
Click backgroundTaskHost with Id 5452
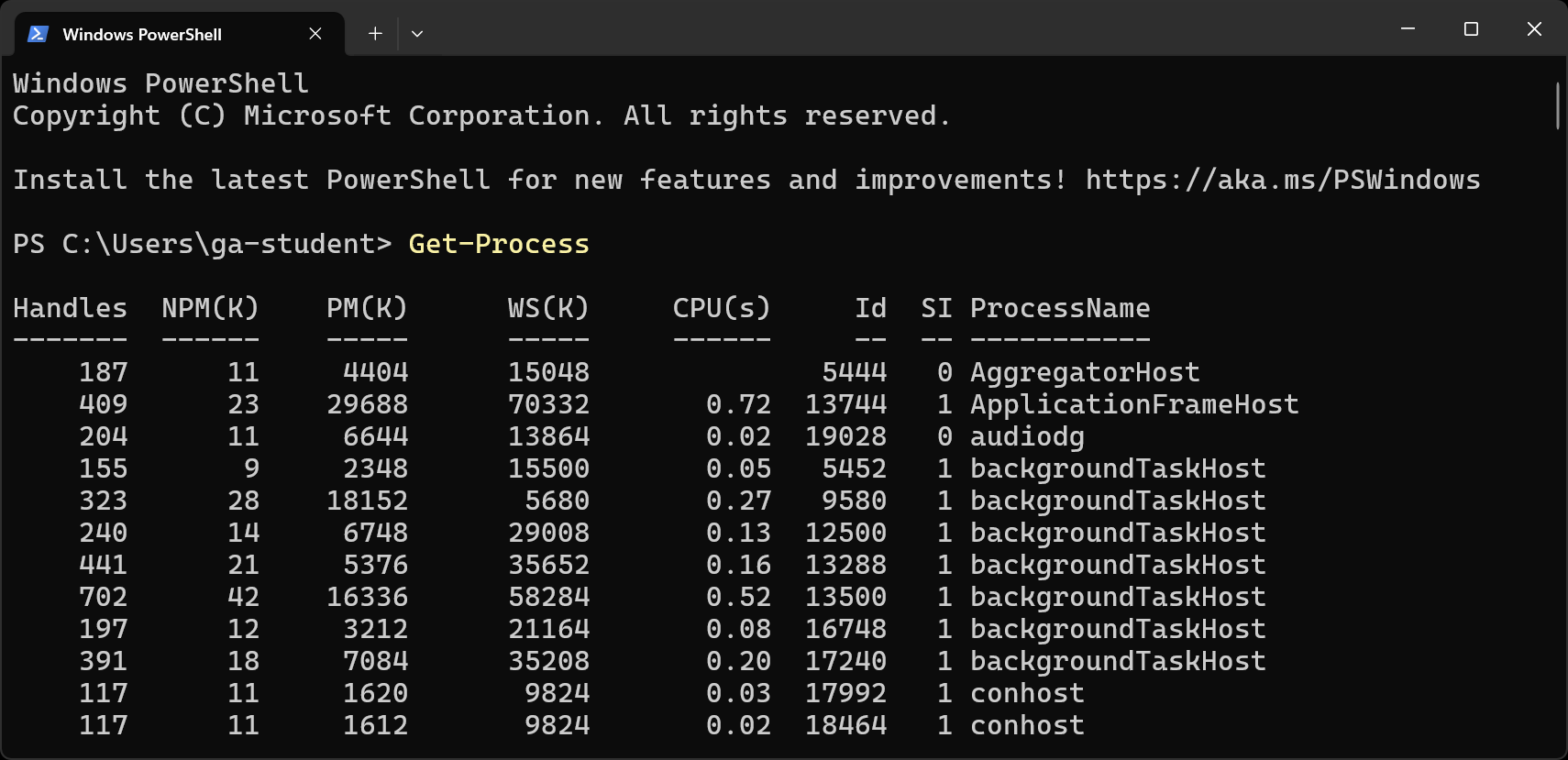pyautogui.click(x=1118, y=468)
